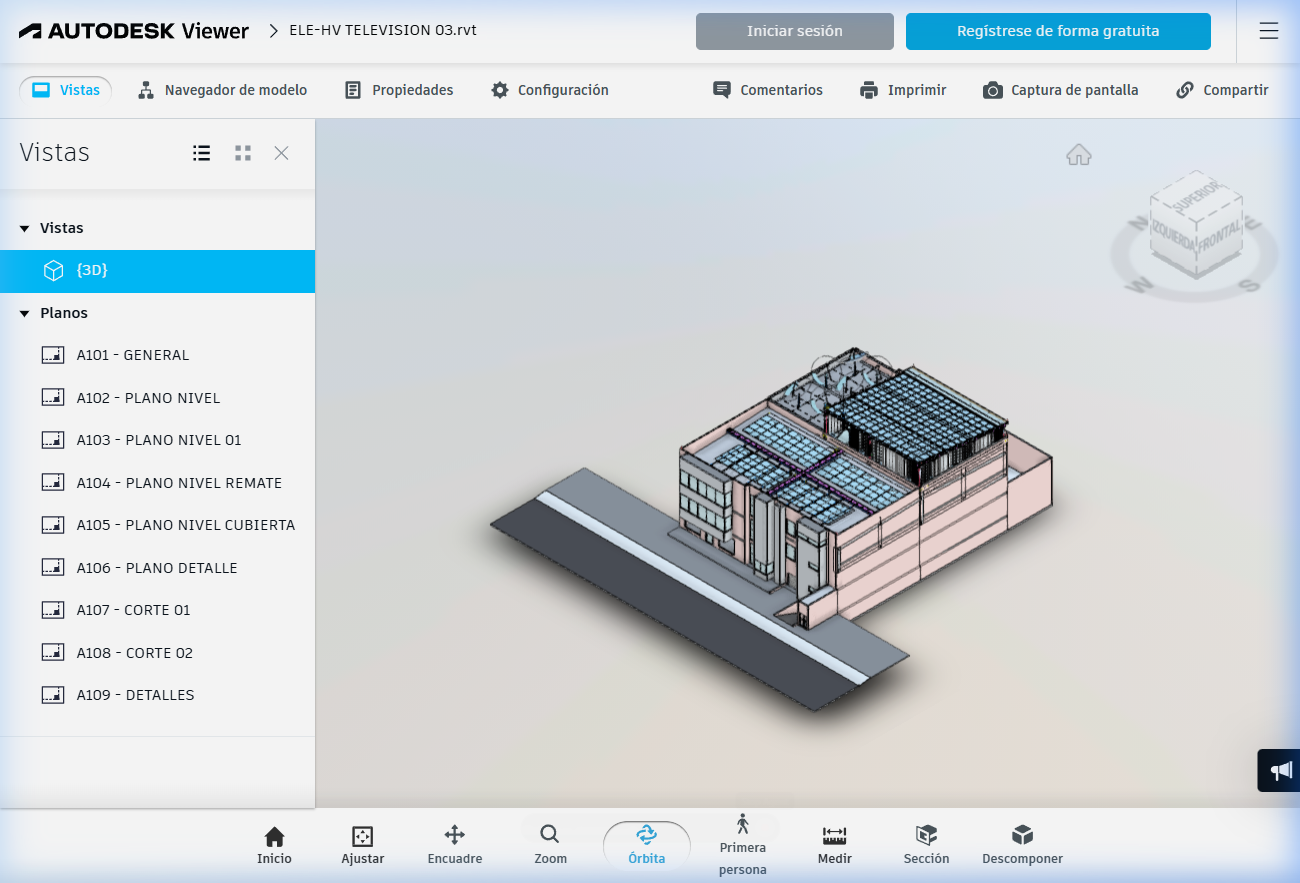1300x883 pixels.
Task: Open the Sección tool
Action: pos(926,845)
